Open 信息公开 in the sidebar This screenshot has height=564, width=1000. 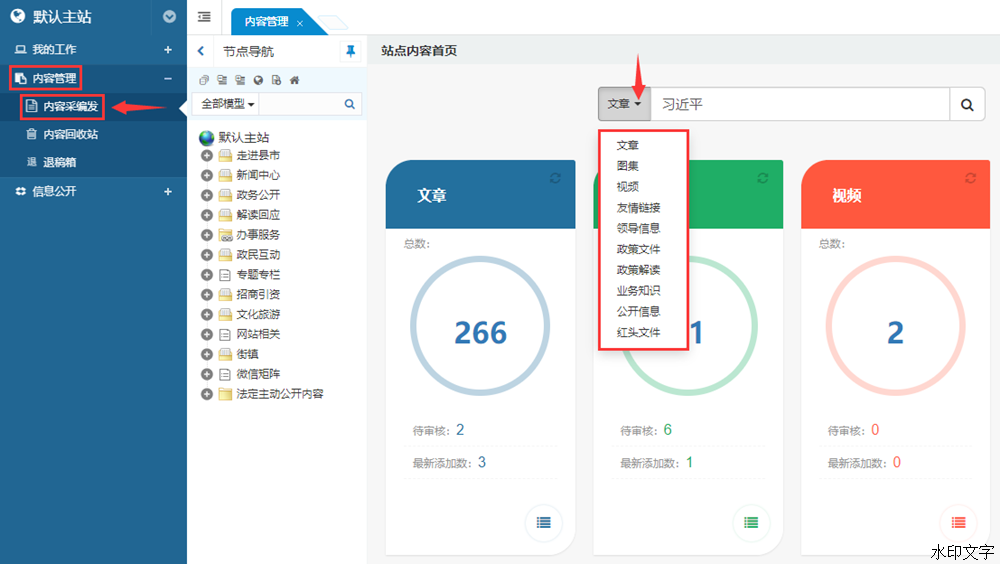[x=54, y=191]
